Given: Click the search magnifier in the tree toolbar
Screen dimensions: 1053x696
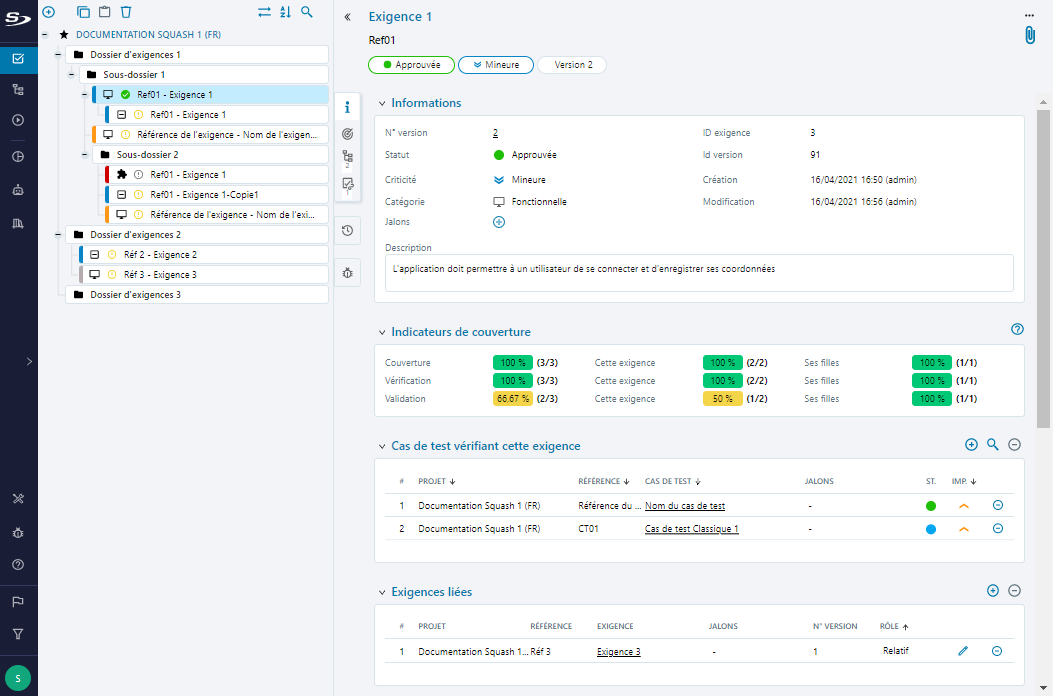Looking at the screenshot, I should [x=307, y=12].
